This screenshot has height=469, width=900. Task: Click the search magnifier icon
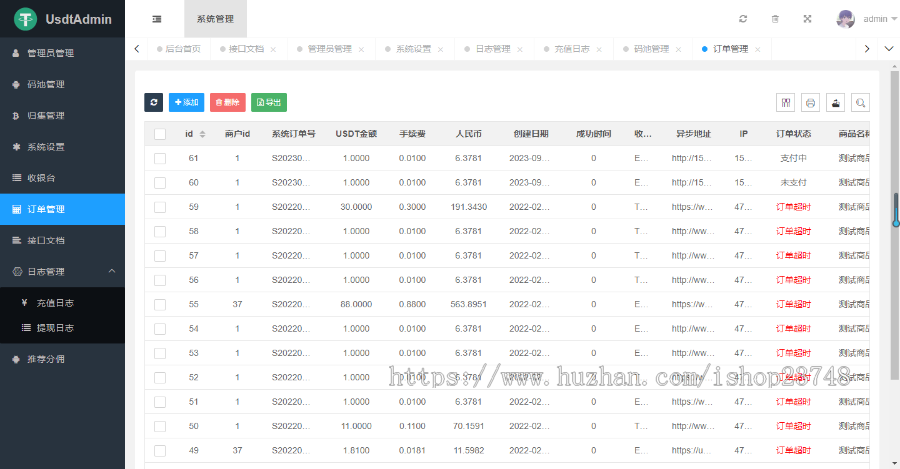click(x=860, y=103)
